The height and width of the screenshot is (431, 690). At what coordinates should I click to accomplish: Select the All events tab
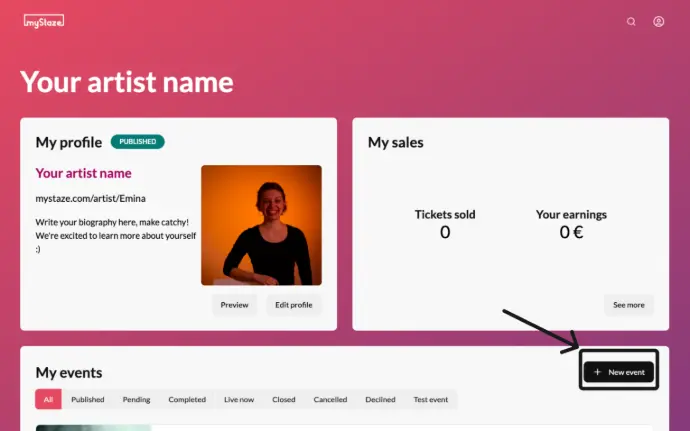(48, 399)
